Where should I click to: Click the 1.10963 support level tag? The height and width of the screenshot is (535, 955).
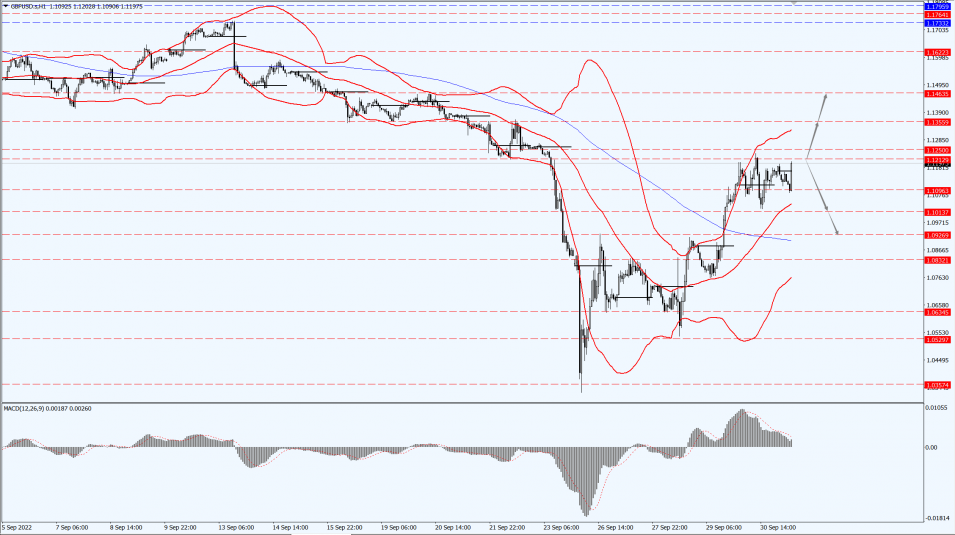pos(937,191)
